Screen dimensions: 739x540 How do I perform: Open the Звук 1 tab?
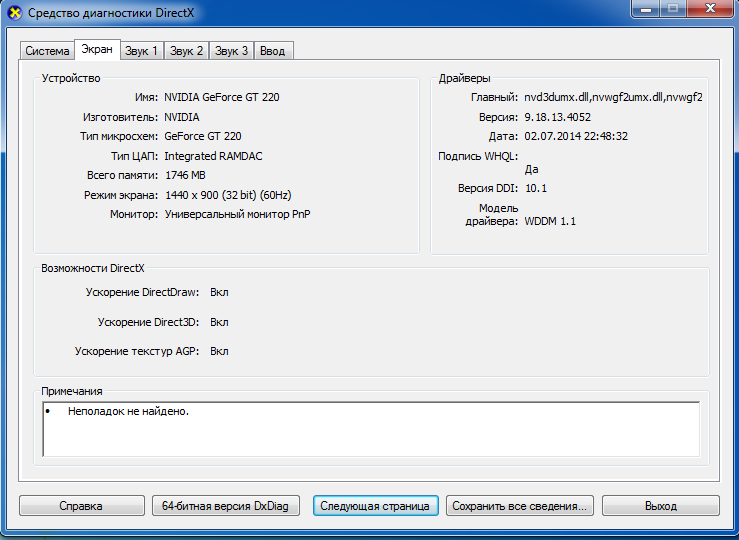pos(141,51)
